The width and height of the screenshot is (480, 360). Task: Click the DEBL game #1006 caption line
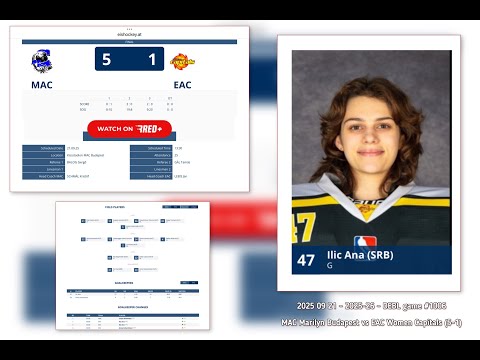[371, 306]
